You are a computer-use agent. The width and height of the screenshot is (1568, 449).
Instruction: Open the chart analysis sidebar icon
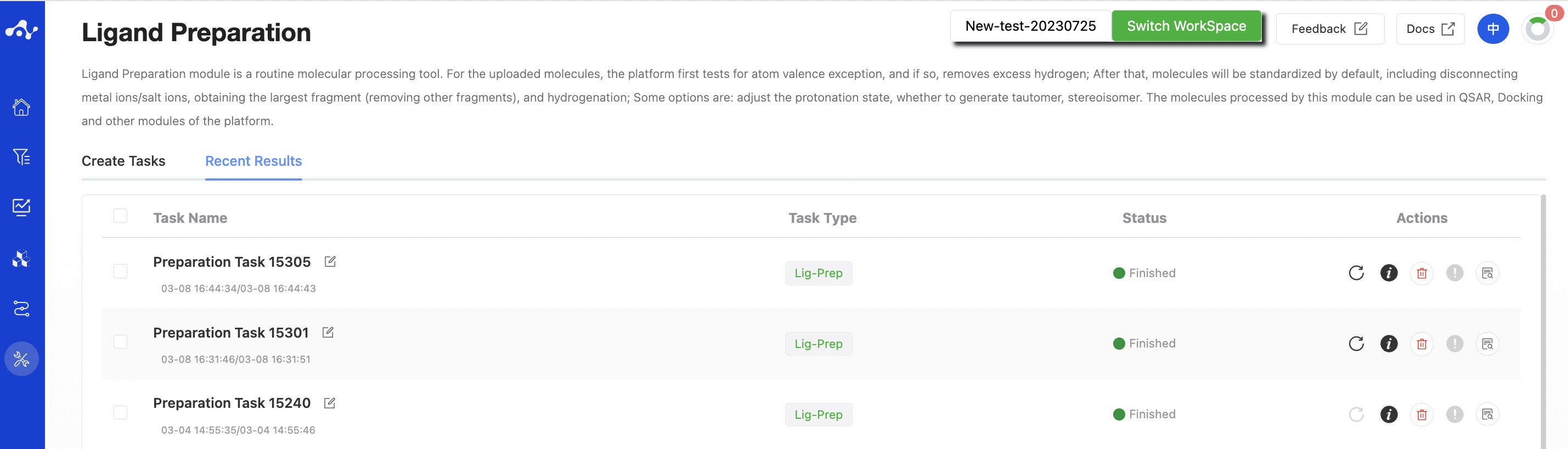(21, 207)
